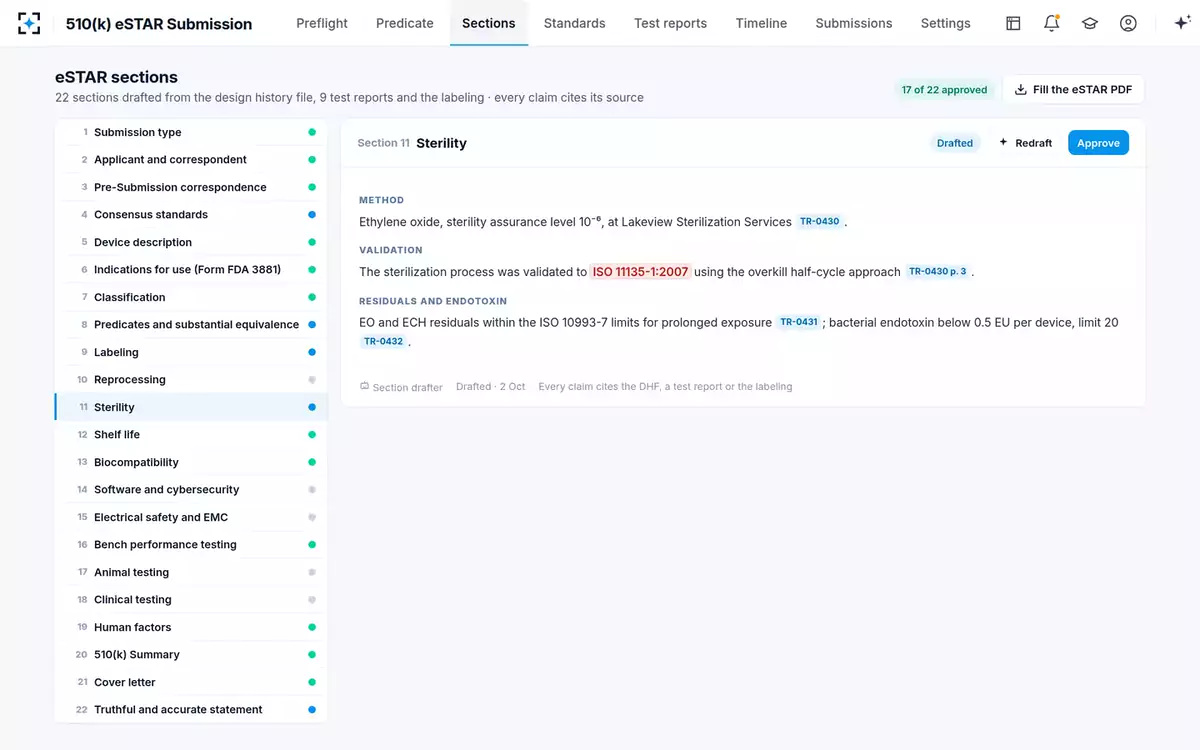The width and height of the screenshot is (1200, 750).
Task: Switch to the Predicate tab
Action: coord(405,23)
